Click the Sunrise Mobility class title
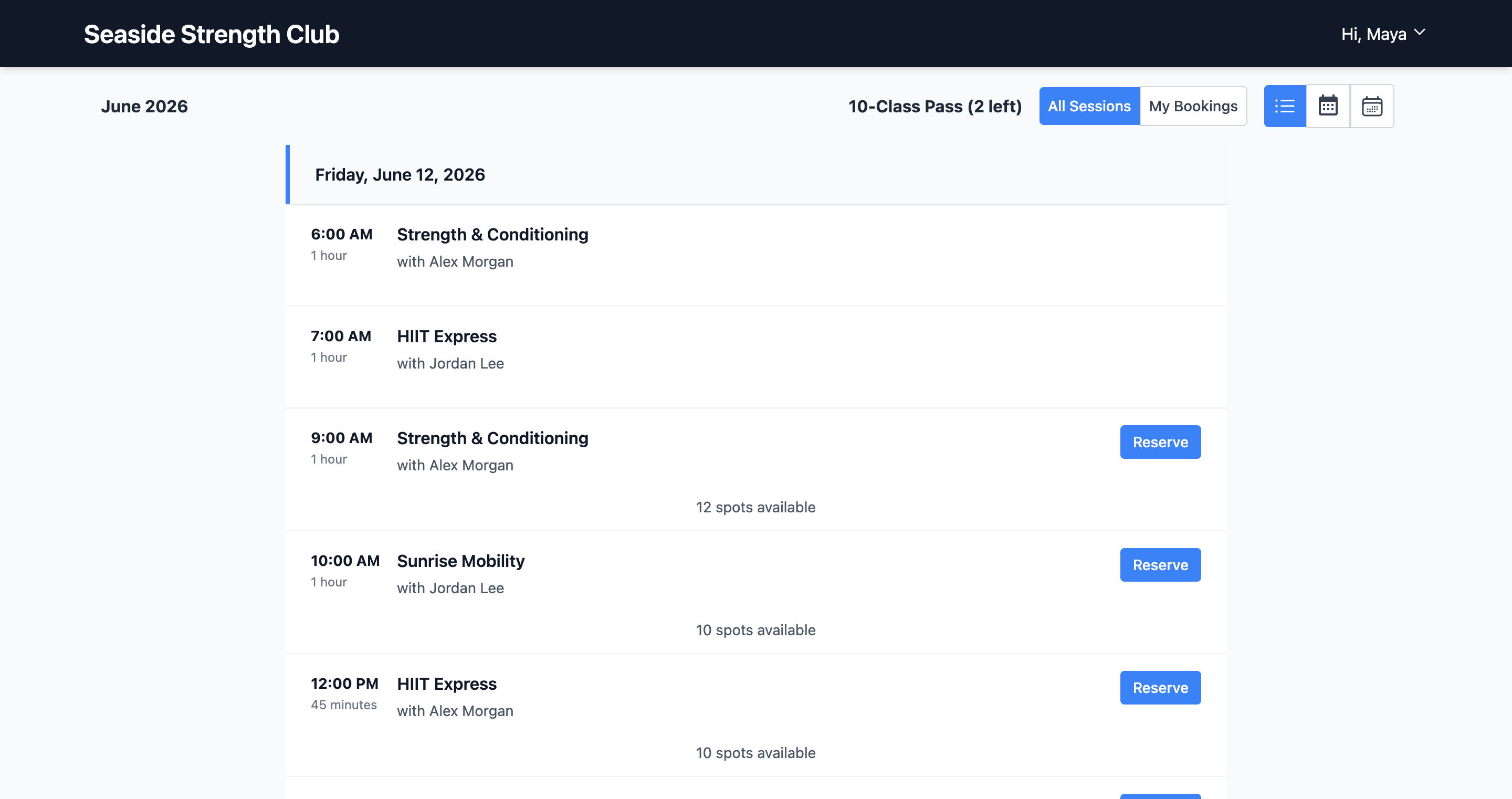1512x799 pixels. coord(461,561)
